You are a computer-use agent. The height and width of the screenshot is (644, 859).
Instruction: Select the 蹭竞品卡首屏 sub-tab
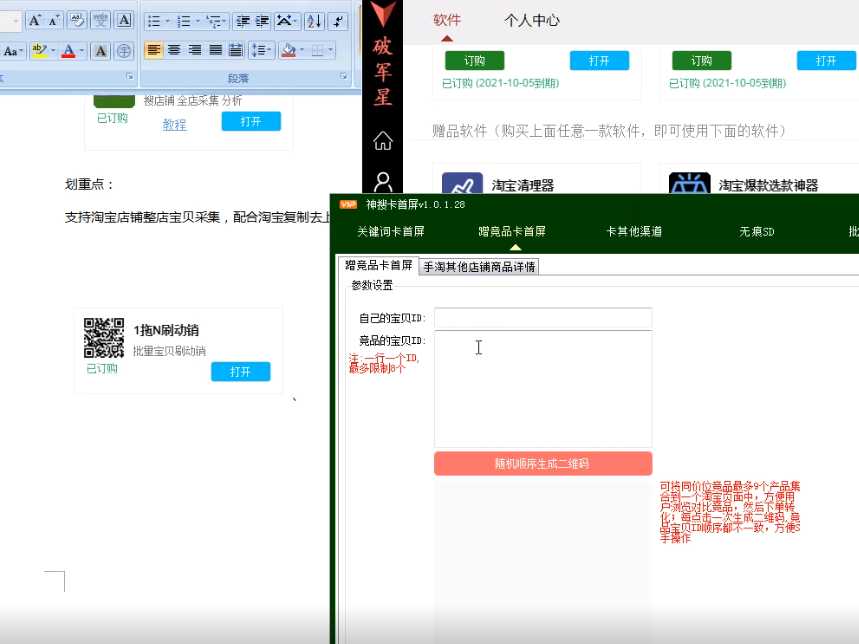pos(379,266)
